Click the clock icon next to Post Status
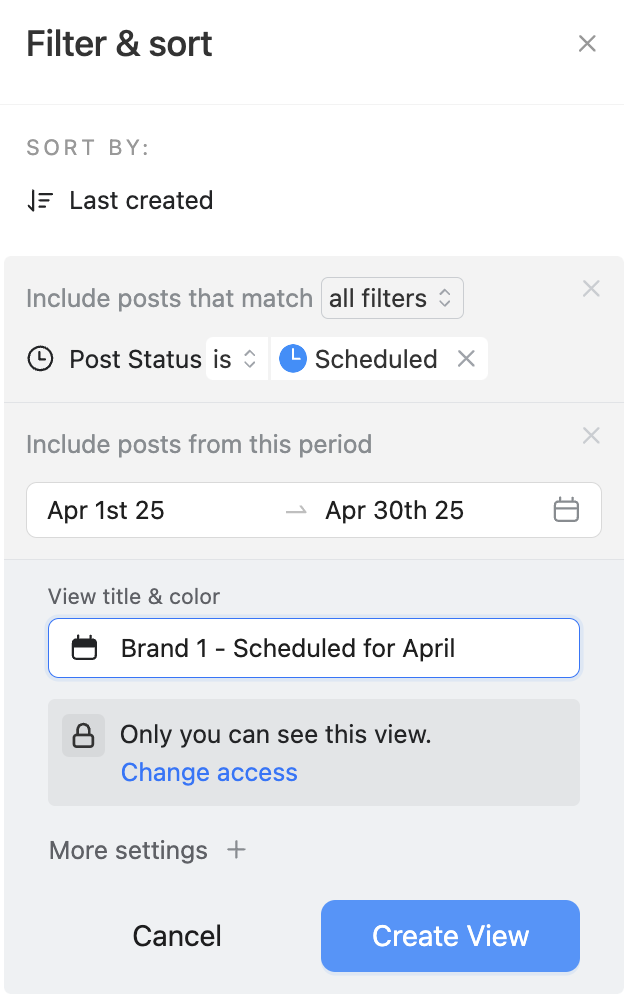 [40, 359]
